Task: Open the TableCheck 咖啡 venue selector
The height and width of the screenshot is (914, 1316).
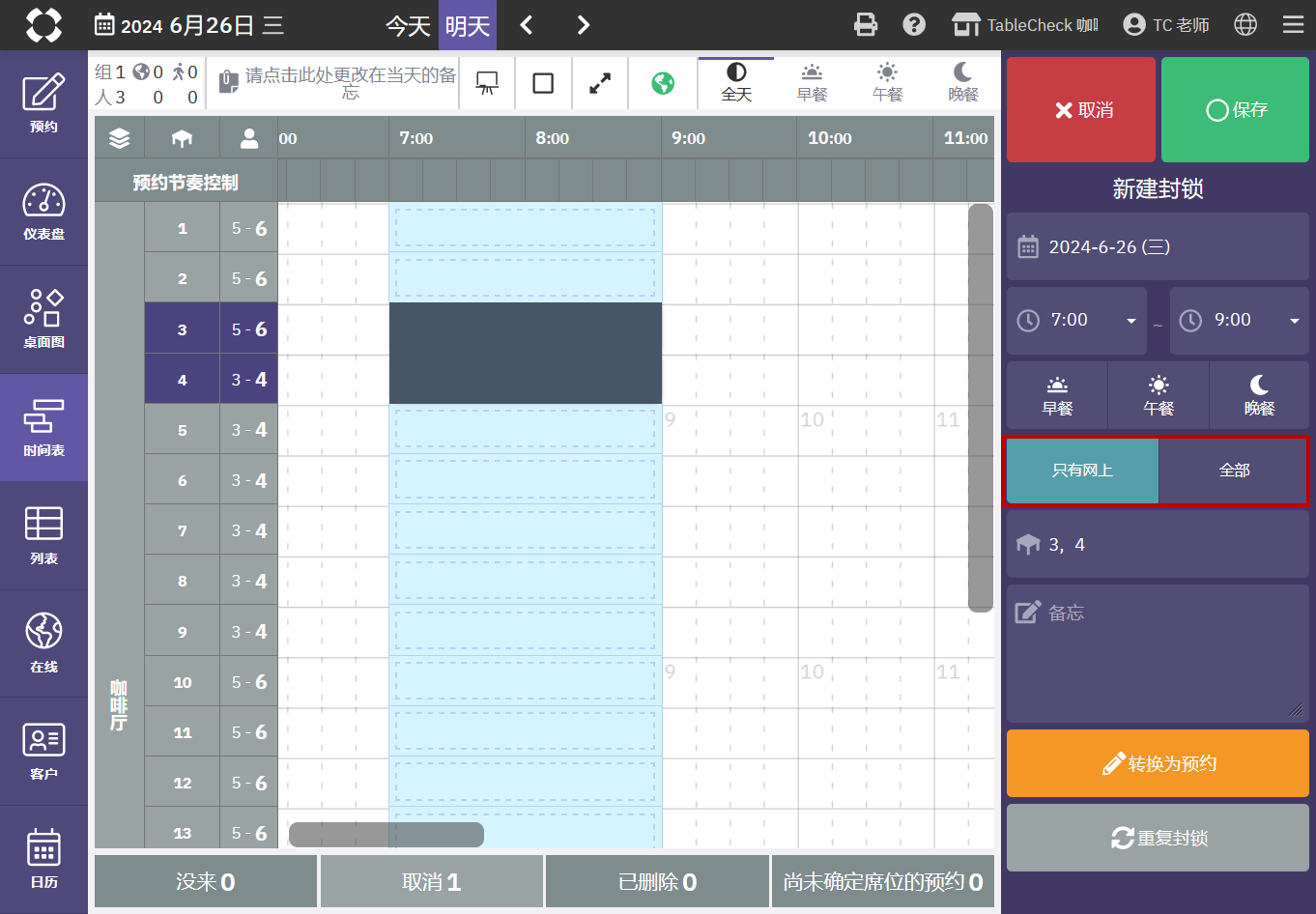Action: pyautogui.click(x=1025, y=25)
